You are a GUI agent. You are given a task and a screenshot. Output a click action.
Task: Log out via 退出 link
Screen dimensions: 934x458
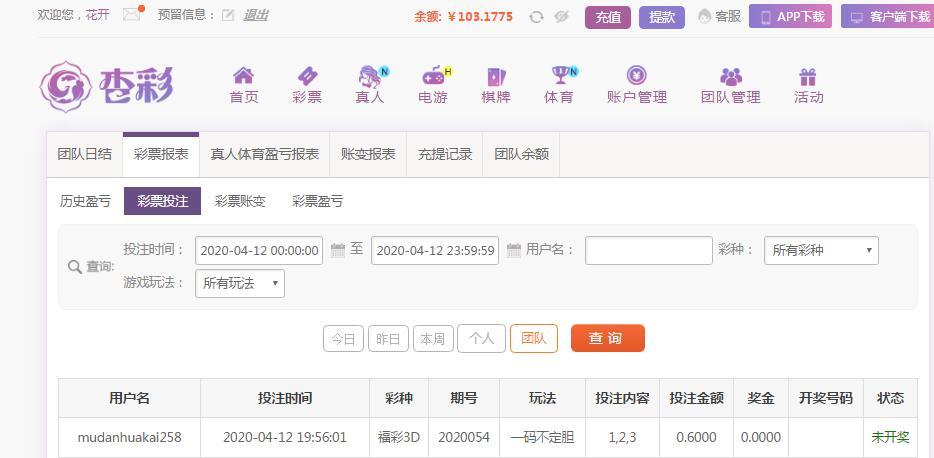pos(256,15)
